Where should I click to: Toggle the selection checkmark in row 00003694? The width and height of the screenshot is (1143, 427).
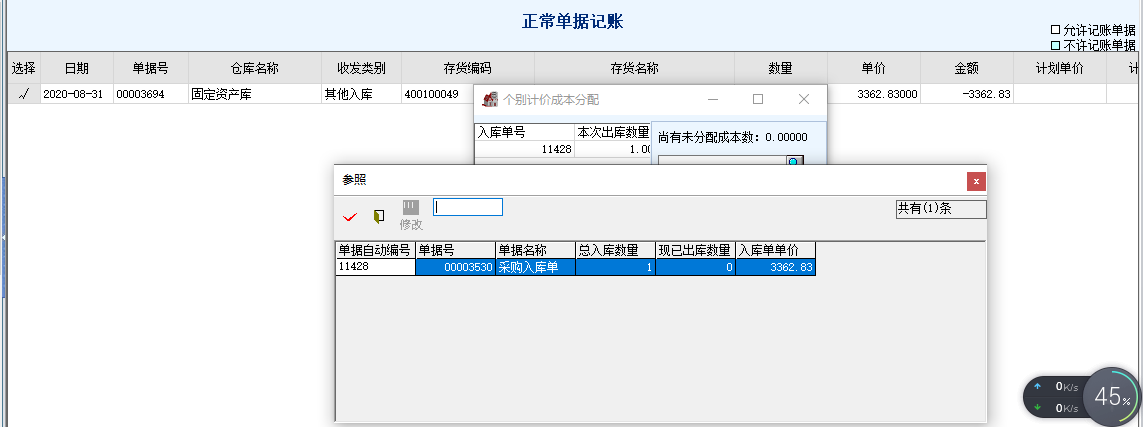tap(24, 94)
